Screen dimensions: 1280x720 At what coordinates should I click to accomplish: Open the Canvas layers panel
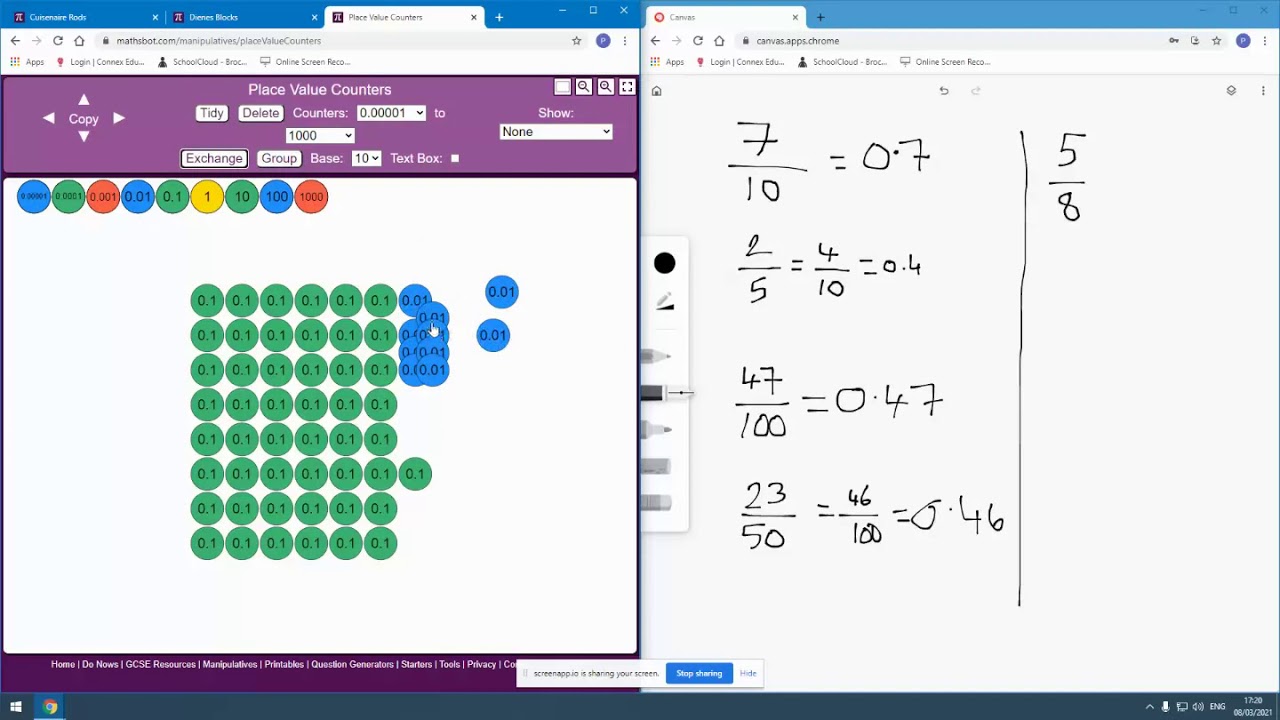[1231, 91]
